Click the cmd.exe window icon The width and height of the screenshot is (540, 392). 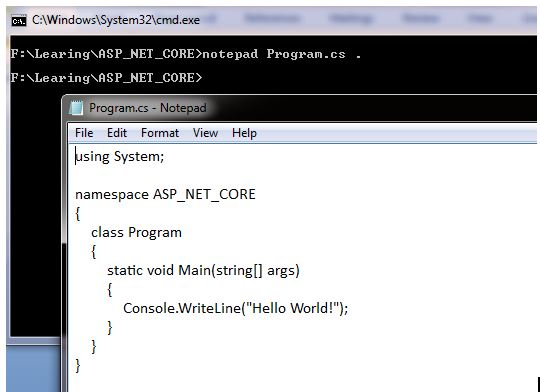pyautogui.click(x=19, y=21)
